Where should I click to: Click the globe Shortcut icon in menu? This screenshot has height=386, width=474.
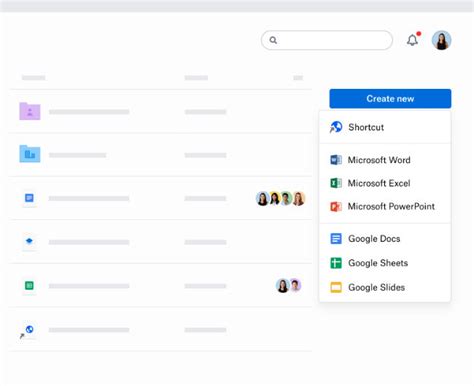coord(336,127)
